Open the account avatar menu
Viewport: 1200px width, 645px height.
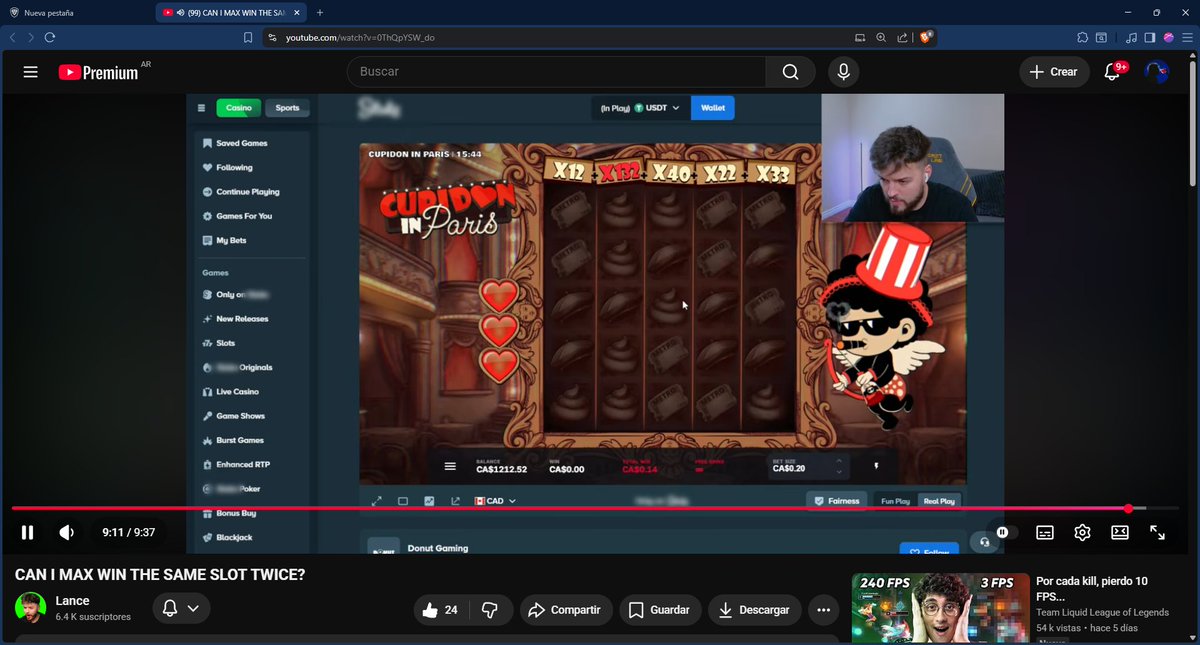pos(1156,72)
